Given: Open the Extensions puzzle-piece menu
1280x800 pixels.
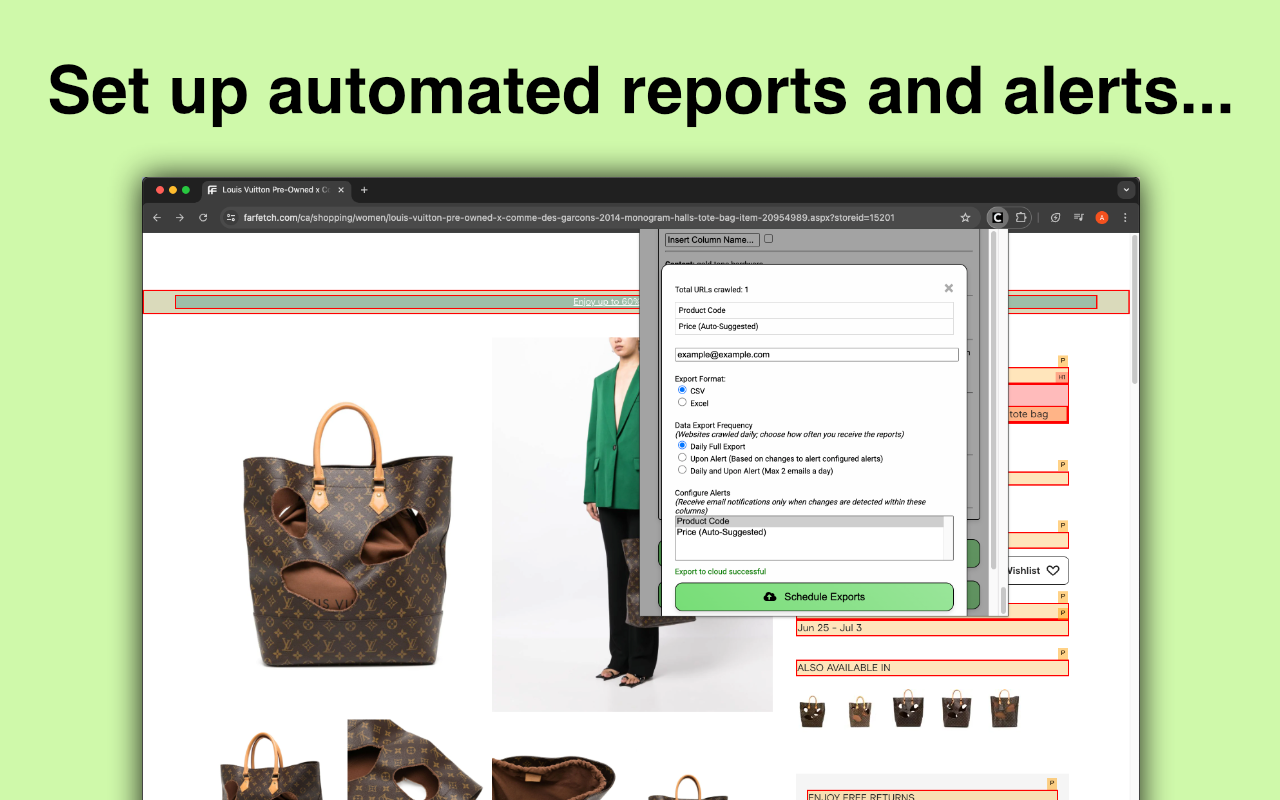Looking at the screenshot, I should [1021, 217].
